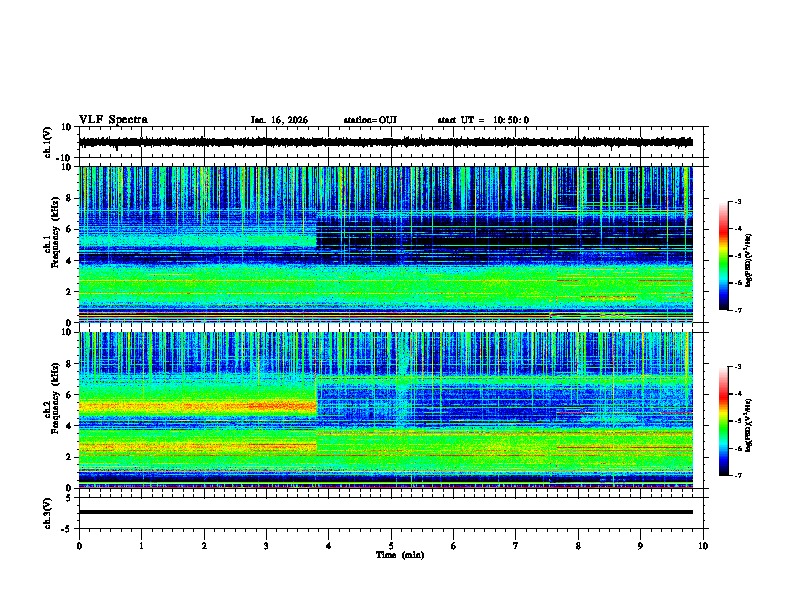Click time axis tick label "3"

266,546
